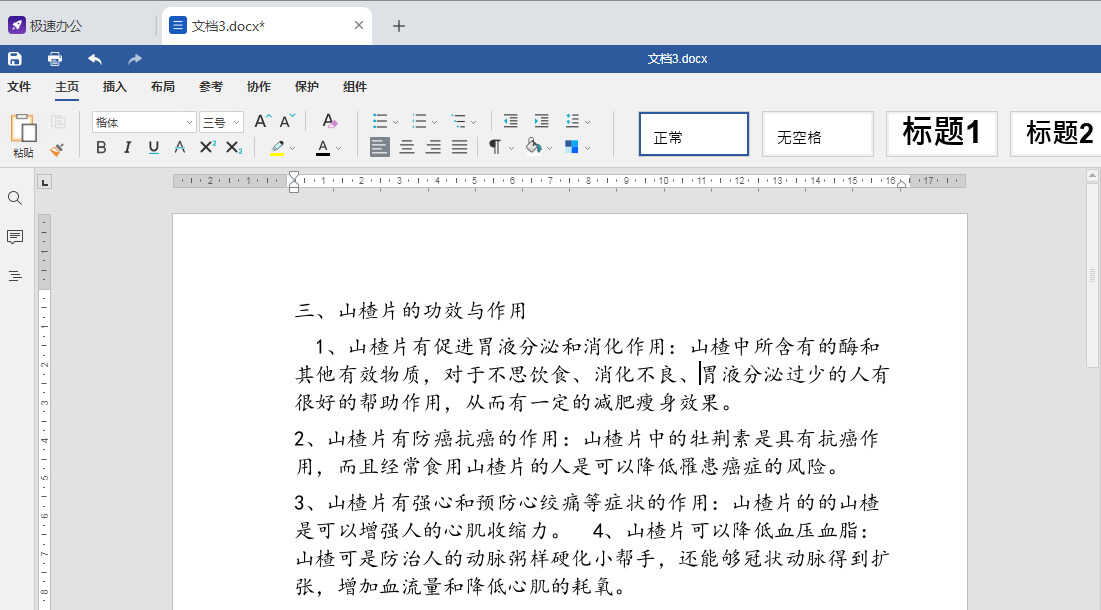
Task: Expand the numbered list dropdown arrow
Action: coord(435,123)
